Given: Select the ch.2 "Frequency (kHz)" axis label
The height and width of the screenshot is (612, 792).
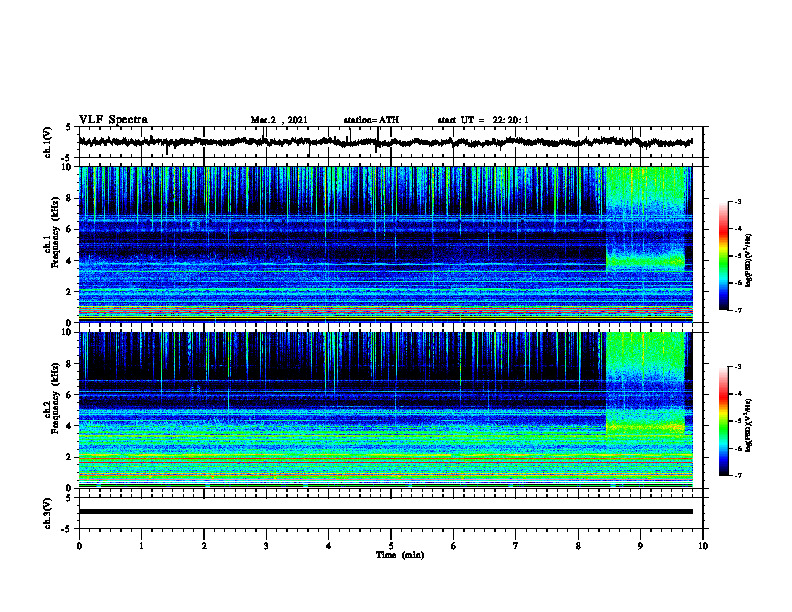Looking at the screenshot, I should (x=55, y=398).
